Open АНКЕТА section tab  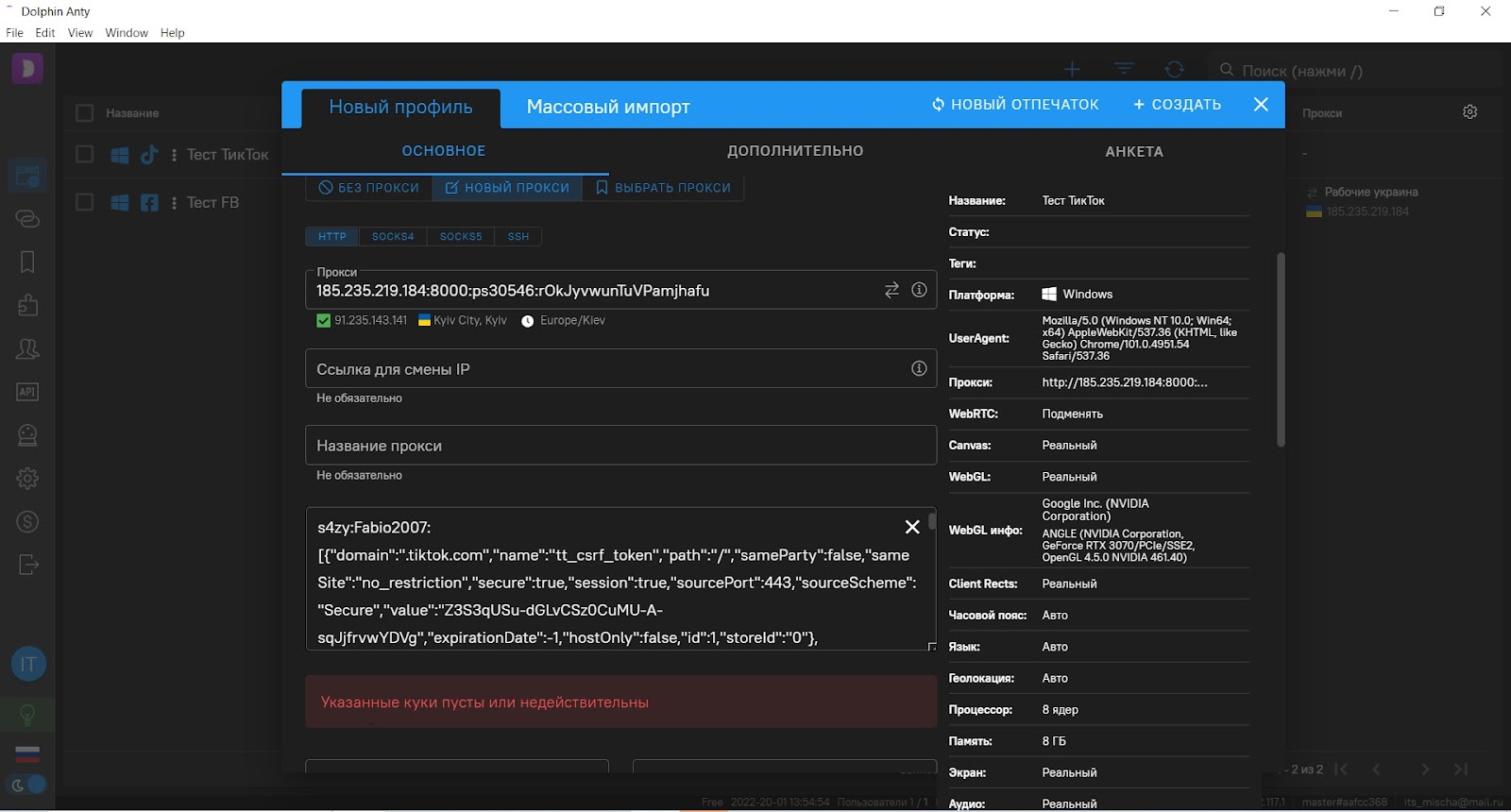[x=1134, y=151]
